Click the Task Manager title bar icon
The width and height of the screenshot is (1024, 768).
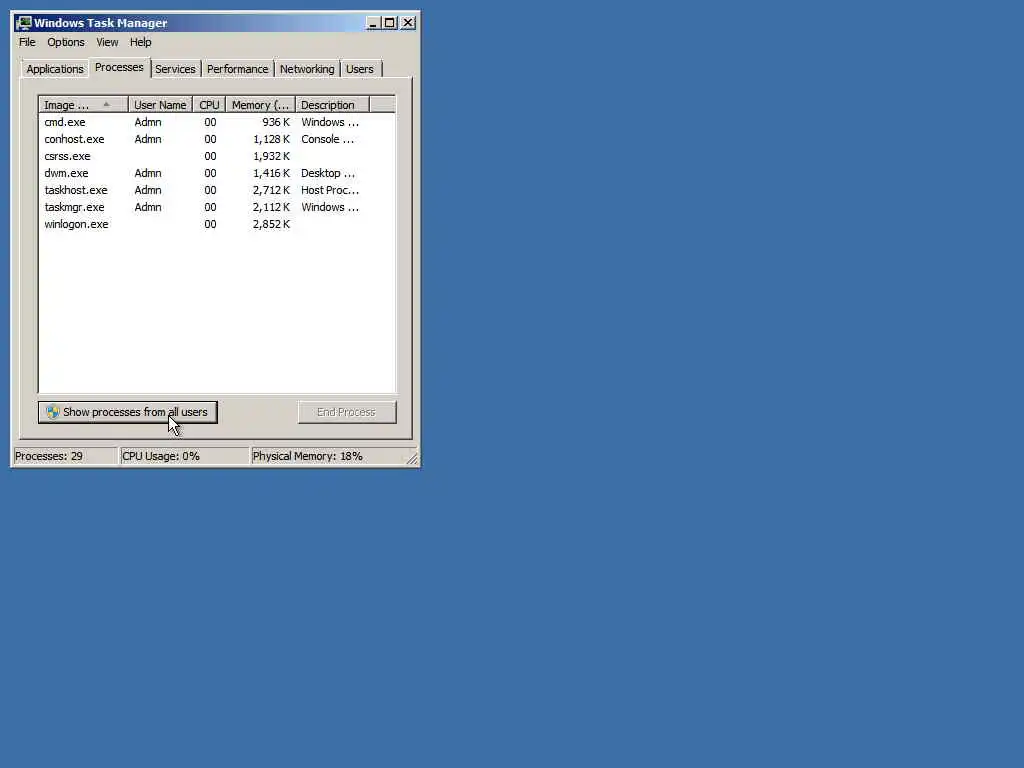(24, 23)
